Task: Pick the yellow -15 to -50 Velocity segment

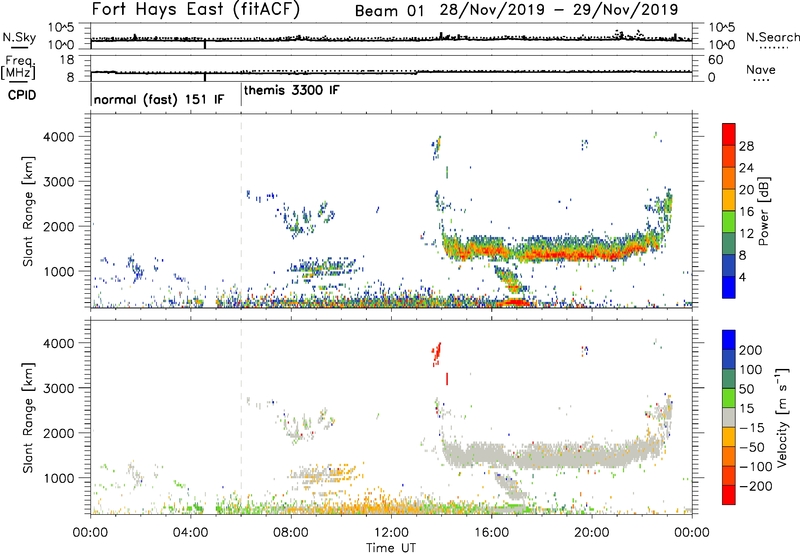Action: tap(729, 437)
